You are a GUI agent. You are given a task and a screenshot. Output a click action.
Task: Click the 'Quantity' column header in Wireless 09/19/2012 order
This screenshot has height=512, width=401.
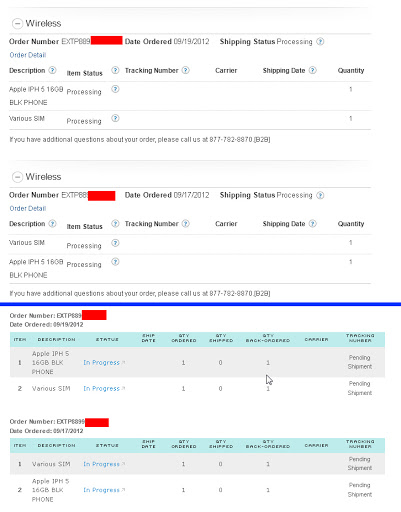click(x=351, y=70)
